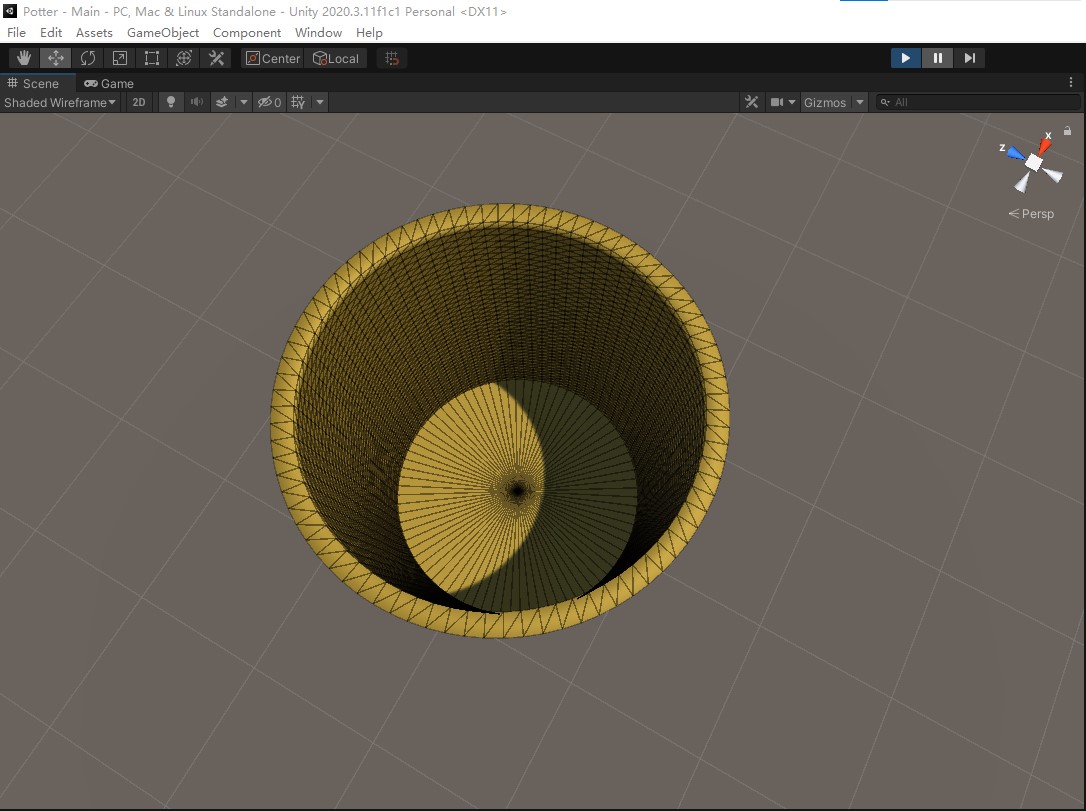Open Scene view more options menu

coord(1071,82)
